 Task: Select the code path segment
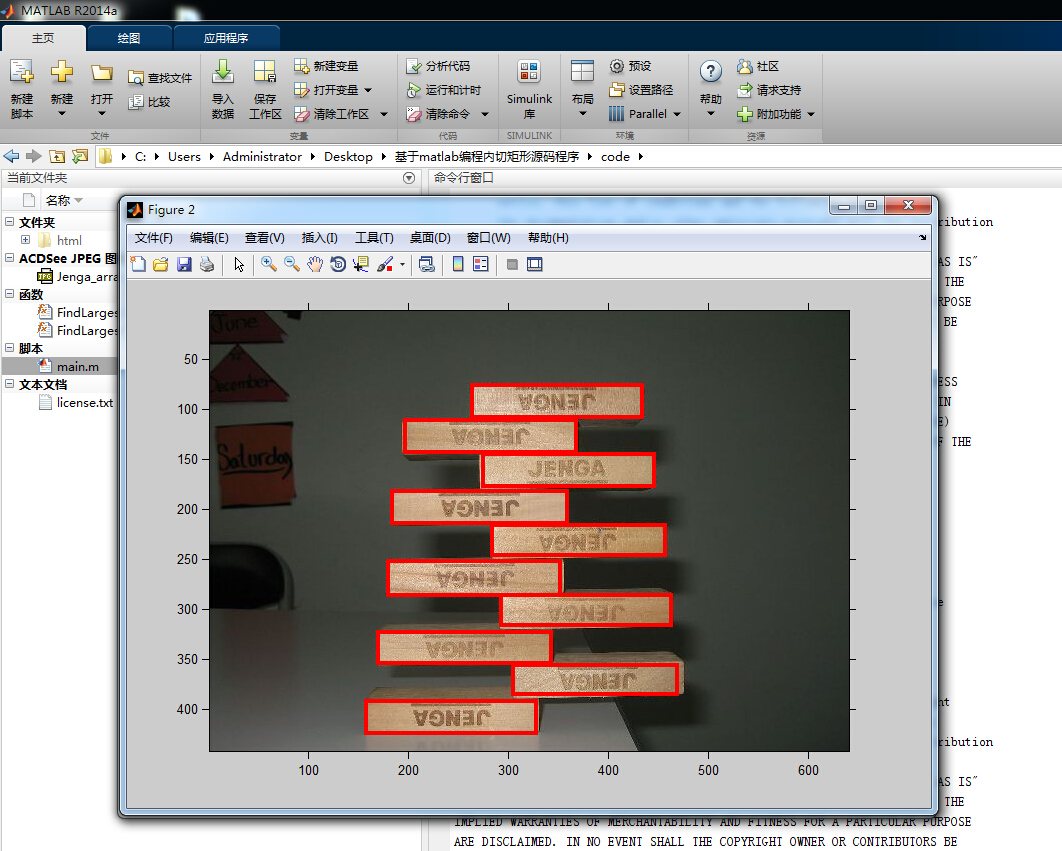click(x=615, y=157)
